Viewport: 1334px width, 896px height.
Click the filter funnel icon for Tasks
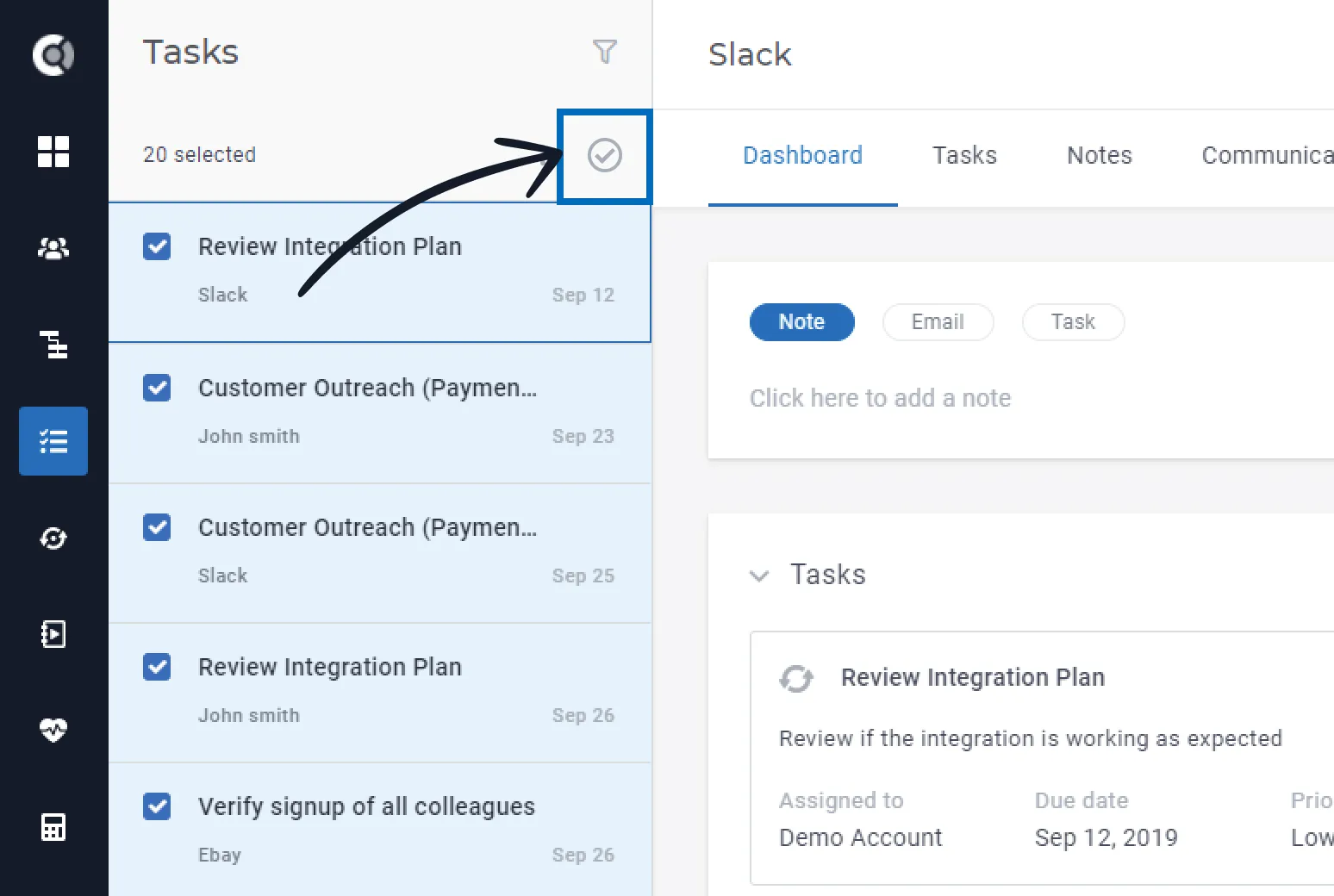pyautogui.click(x=605, y=52)
